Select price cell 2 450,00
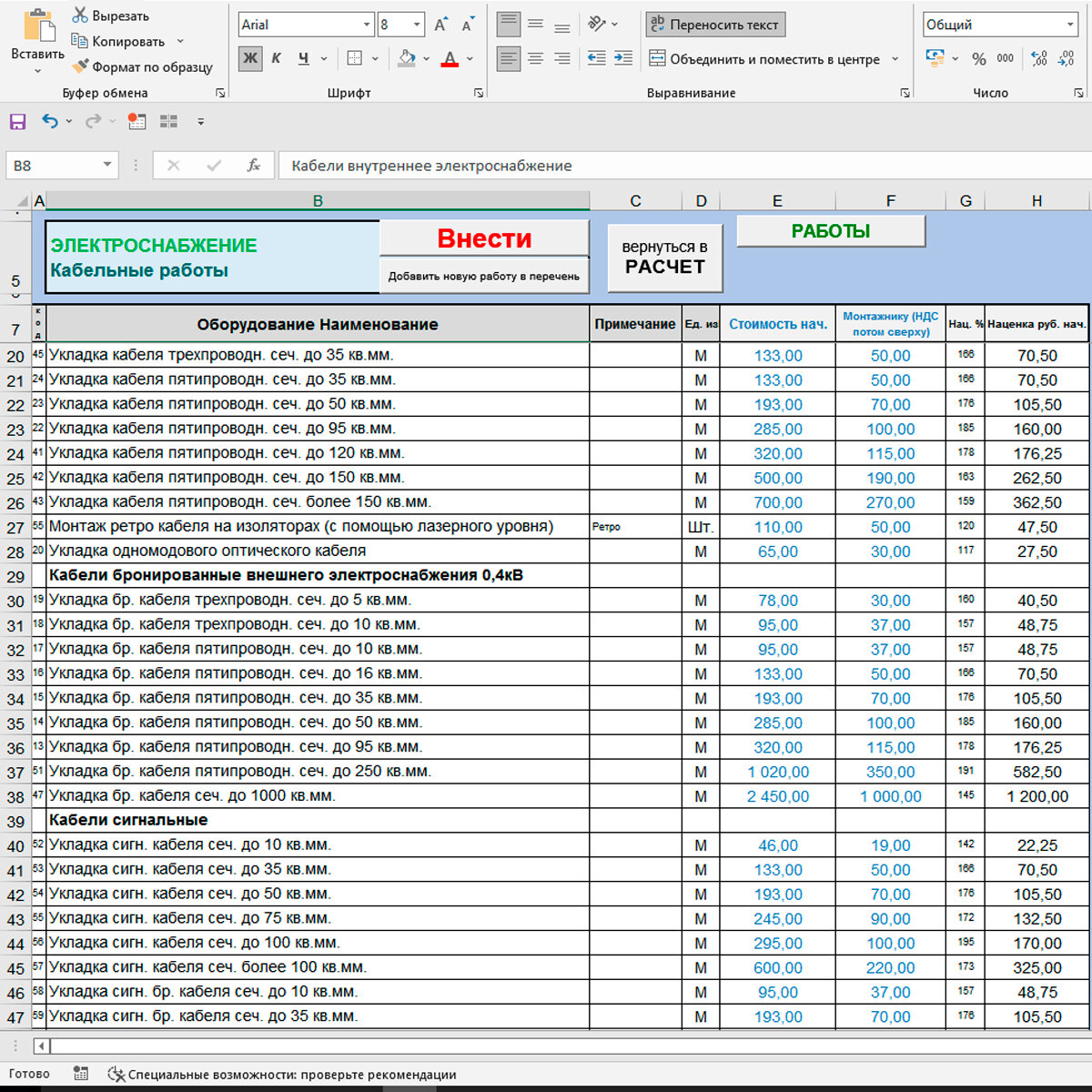The width and height of the screenshot is (1092, 1092). coord(778,796)
